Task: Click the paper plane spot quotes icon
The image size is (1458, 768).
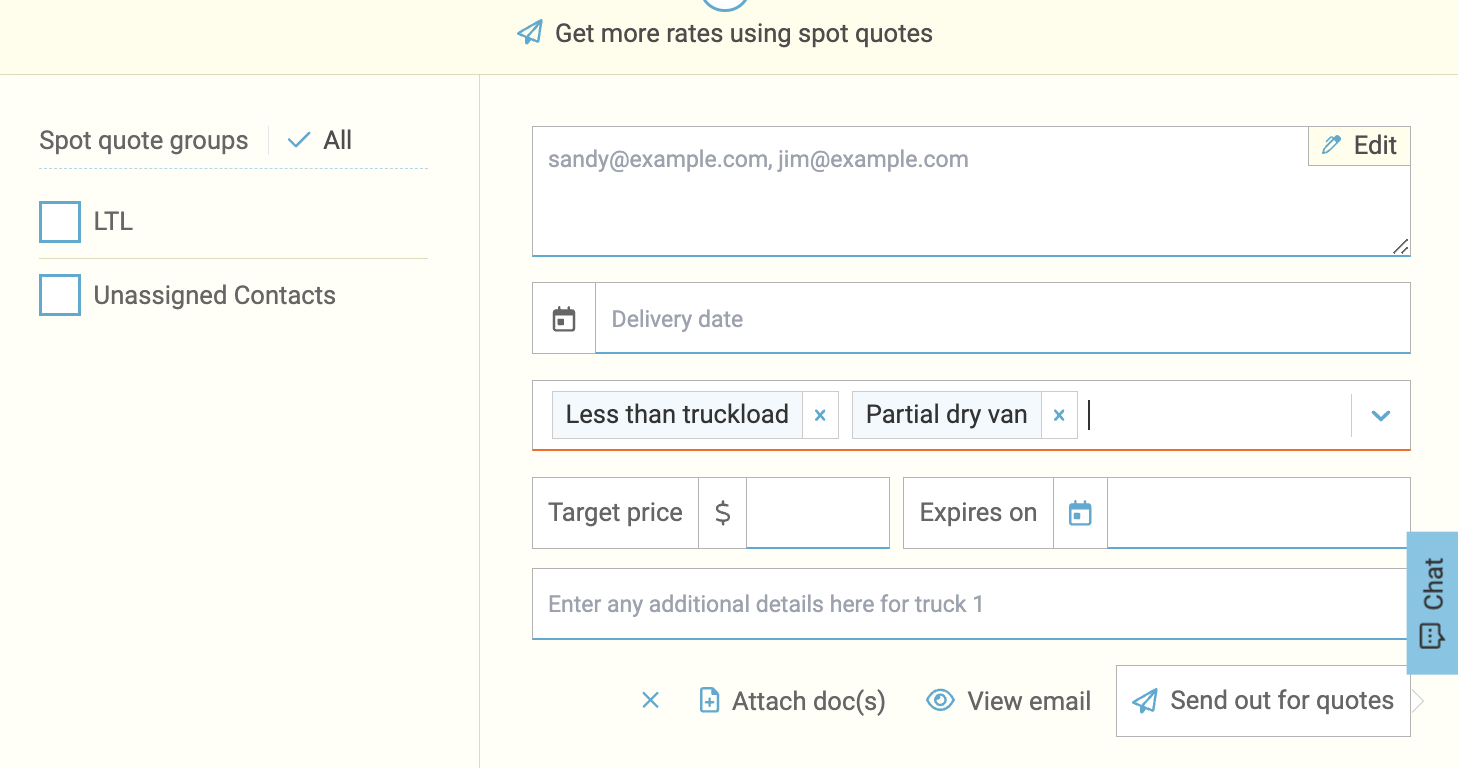Action: (529, 33)
